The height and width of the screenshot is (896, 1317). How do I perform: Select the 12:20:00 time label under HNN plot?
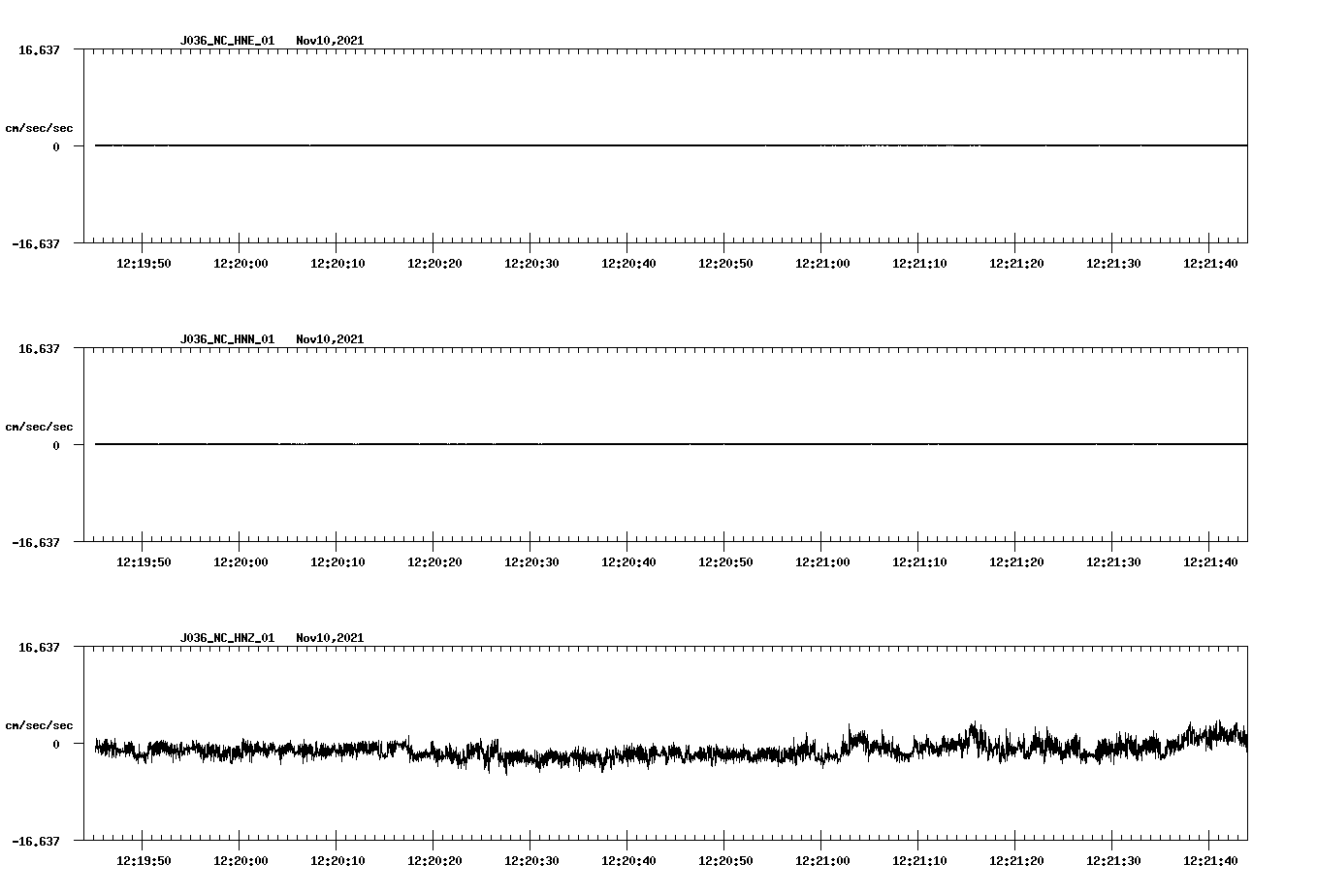point(241,562)
